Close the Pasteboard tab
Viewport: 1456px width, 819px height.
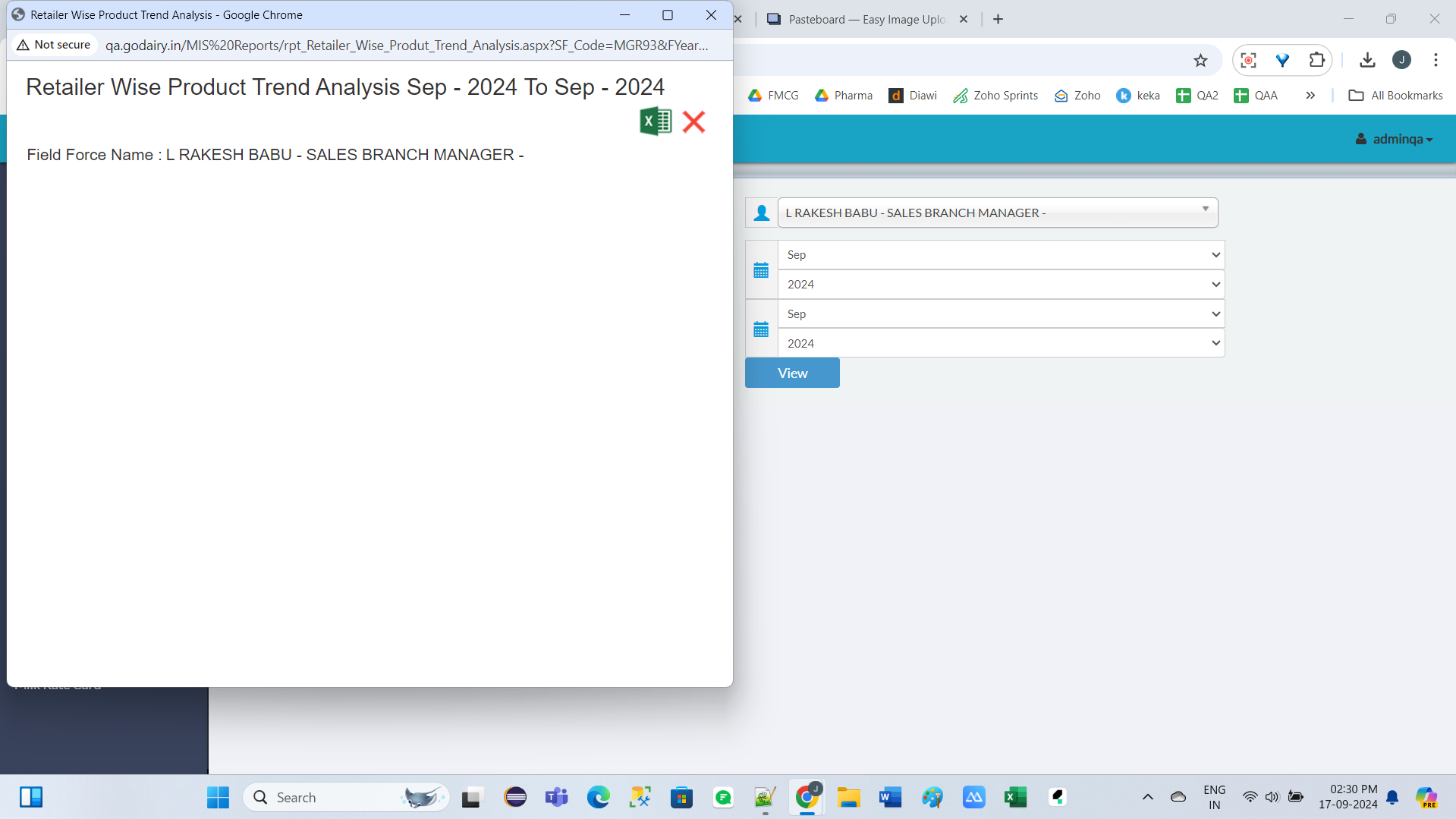(x=964, y=20)
